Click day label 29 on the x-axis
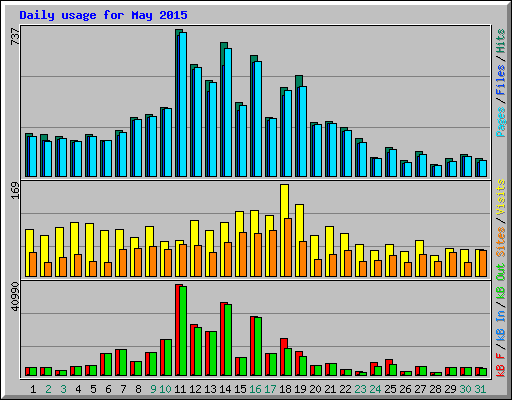Viewport: 512px width, 400px height. (x=450, y=389)
